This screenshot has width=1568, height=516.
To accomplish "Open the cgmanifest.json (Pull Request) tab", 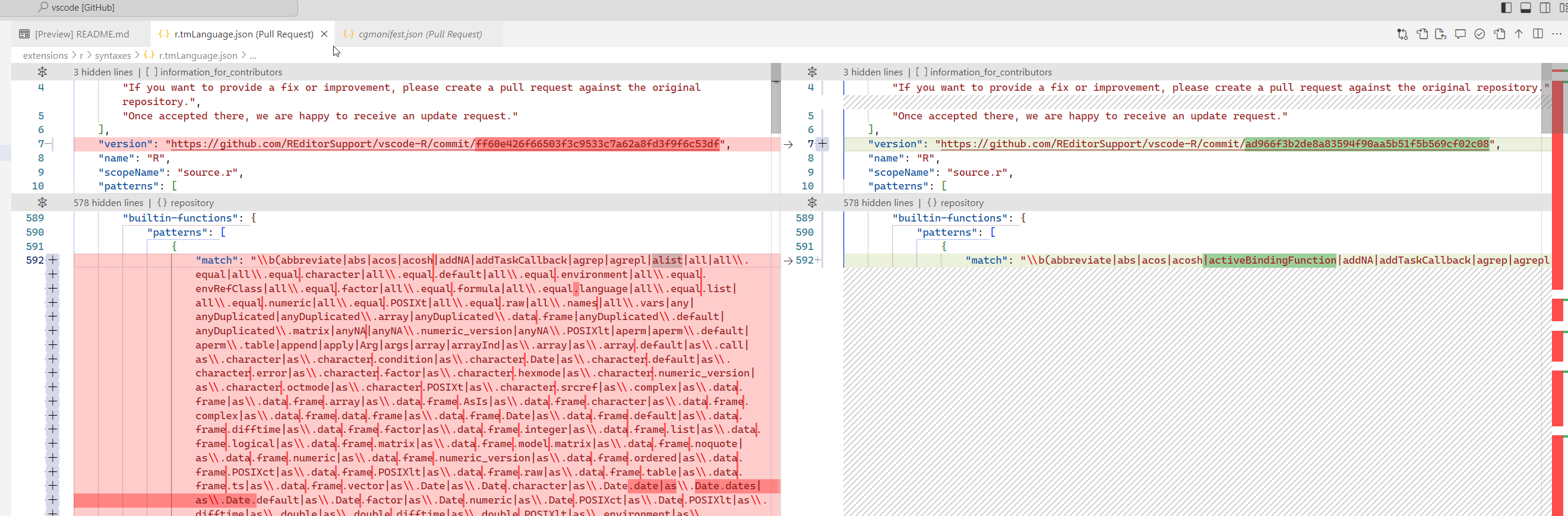I will point(420,34).
